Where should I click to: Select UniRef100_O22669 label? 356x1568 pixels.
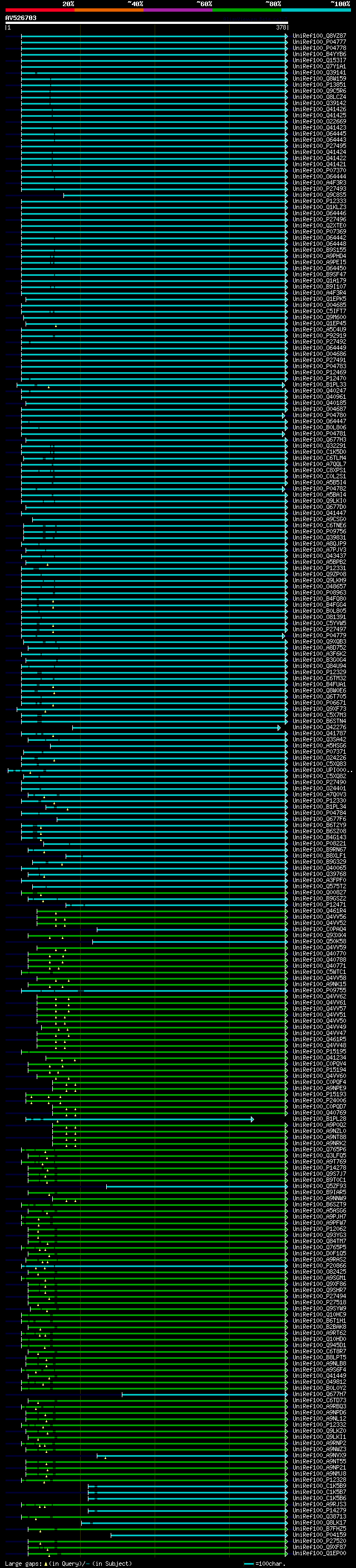click(319, 122)
